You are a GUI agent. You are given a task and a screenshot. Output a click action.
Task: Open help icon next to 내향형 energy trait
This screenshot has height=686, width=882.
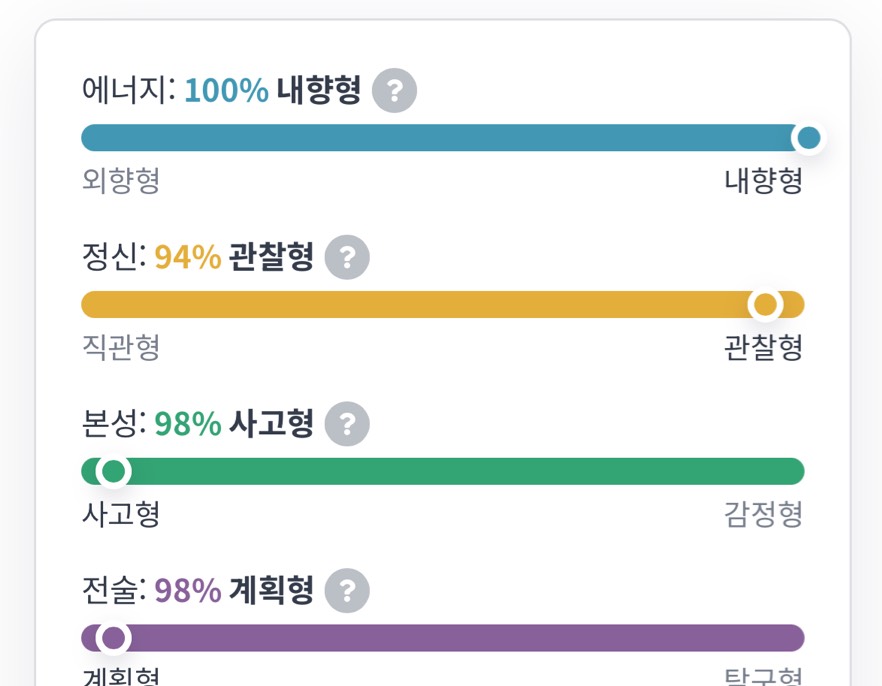coord(394,91)
